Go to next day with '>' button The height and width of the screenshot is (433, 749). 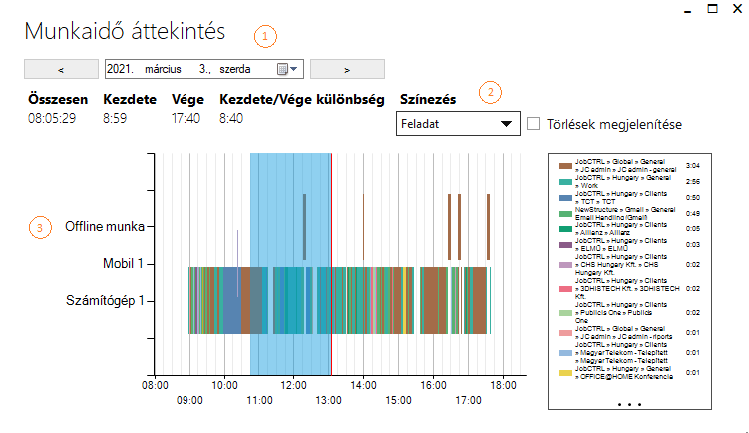tap(347, 70)
